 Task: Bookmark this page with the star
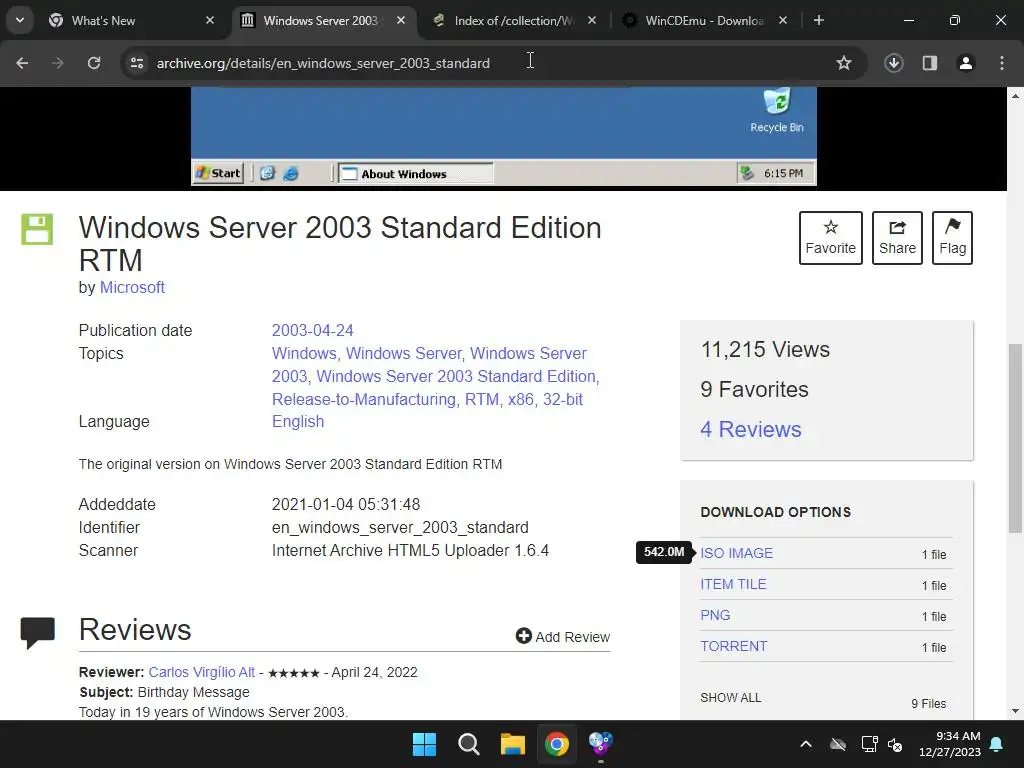click(844, 63)
